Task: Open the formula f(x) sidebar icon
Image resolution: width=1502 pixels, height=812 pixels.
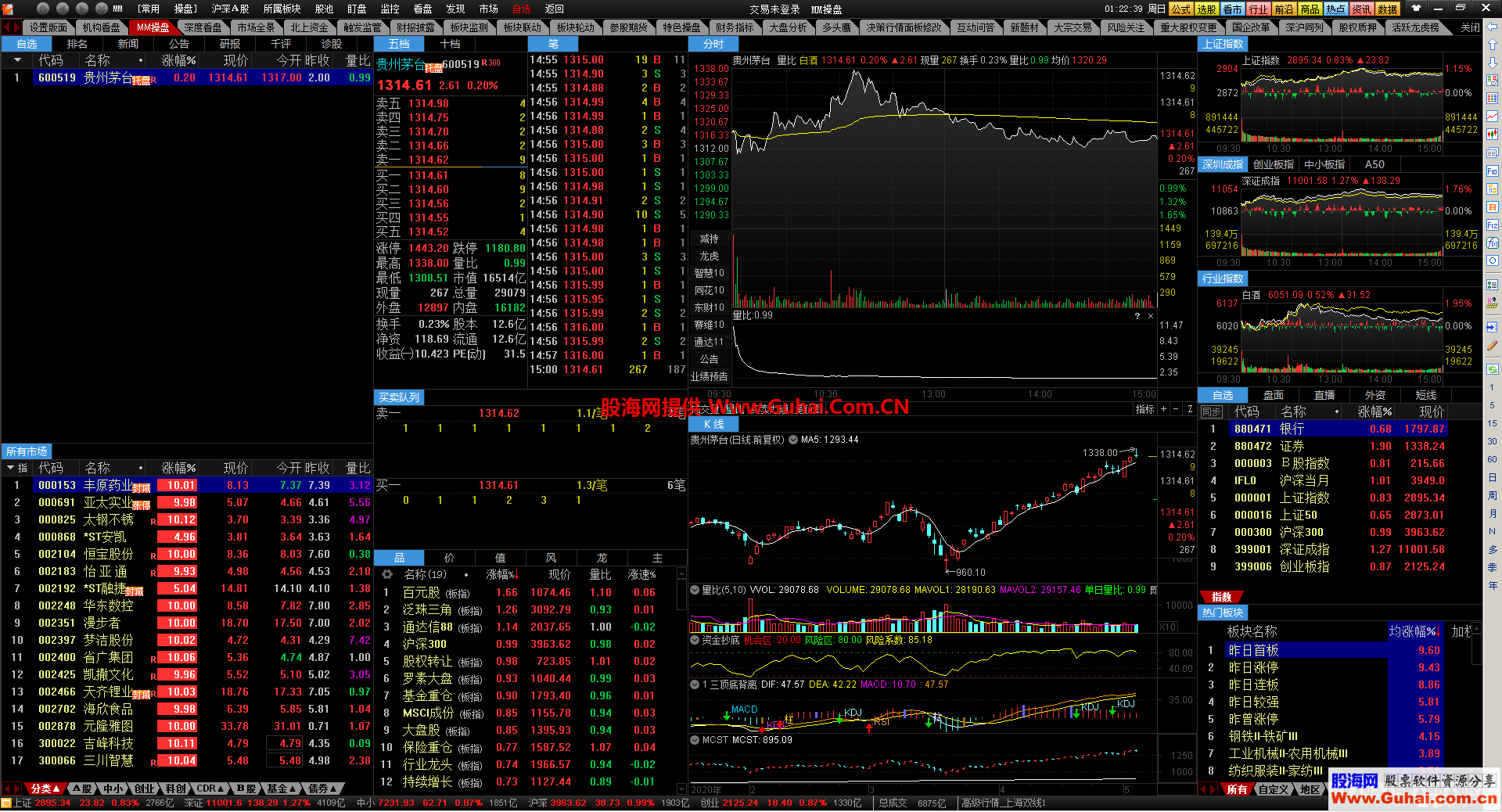Action: [1493, 243]
